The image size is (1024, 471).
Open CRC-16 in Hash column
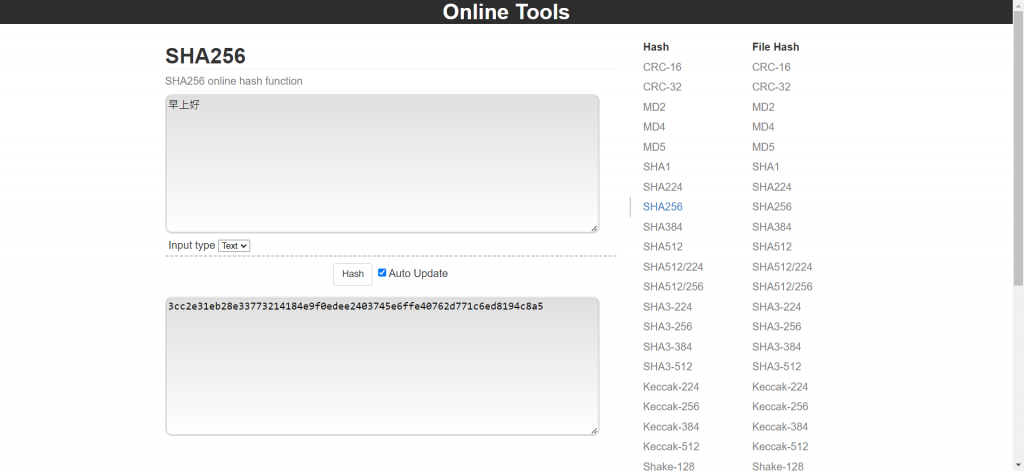click(662, 67)
